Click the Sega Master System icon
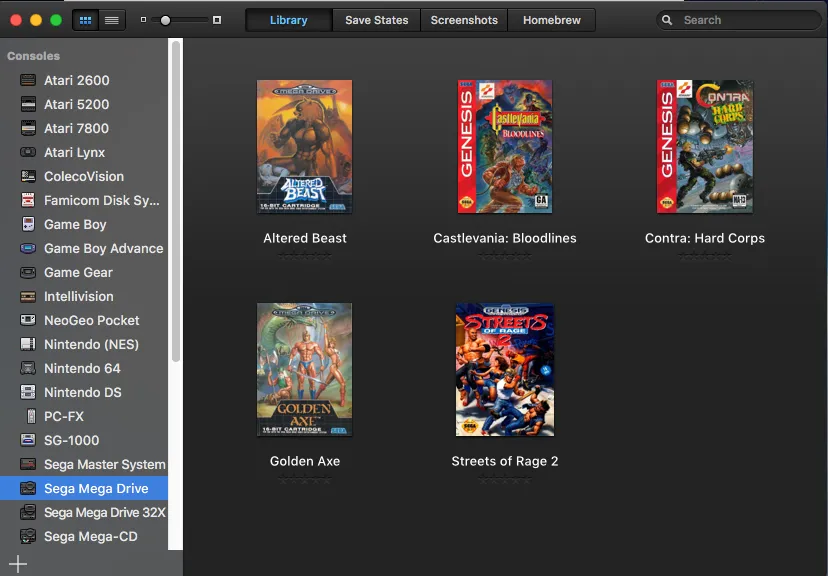Image resolution: width=828 pixels, height=576 pixels. 28,464
